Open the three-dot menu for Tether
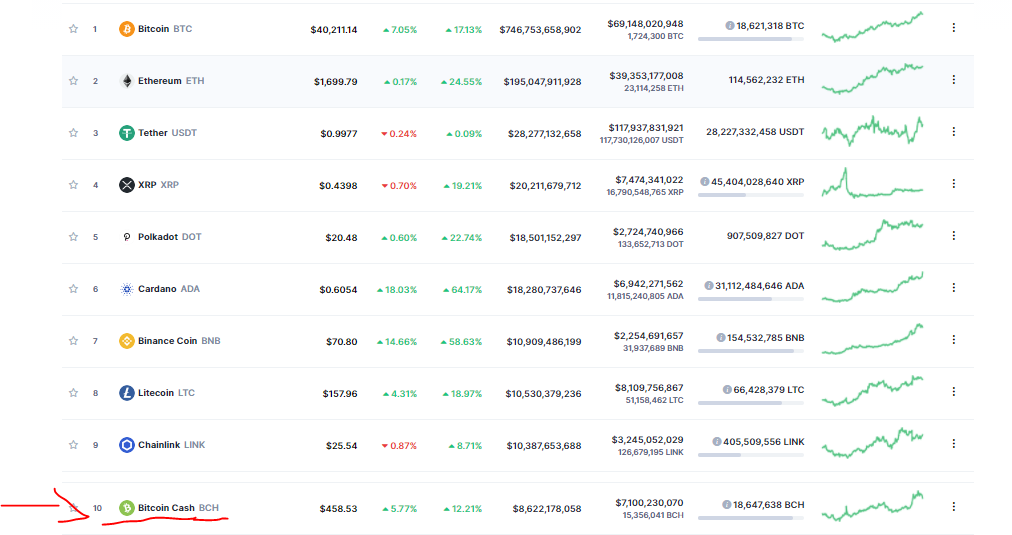 953,132
